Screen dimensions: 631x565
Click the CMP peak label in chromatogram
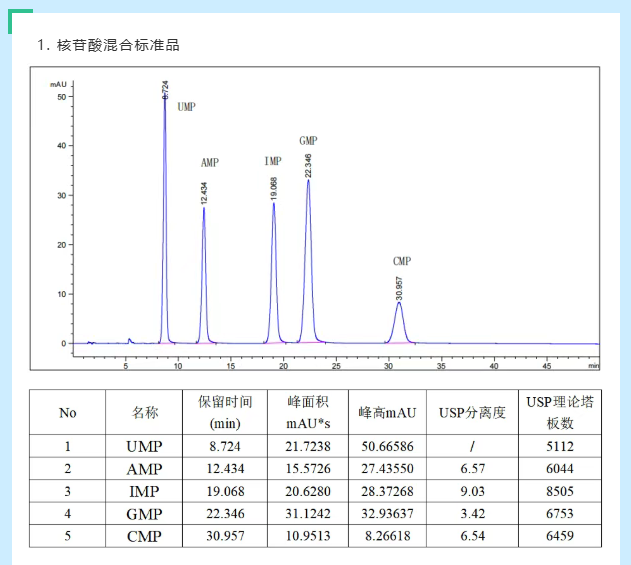tap(401, 261)
